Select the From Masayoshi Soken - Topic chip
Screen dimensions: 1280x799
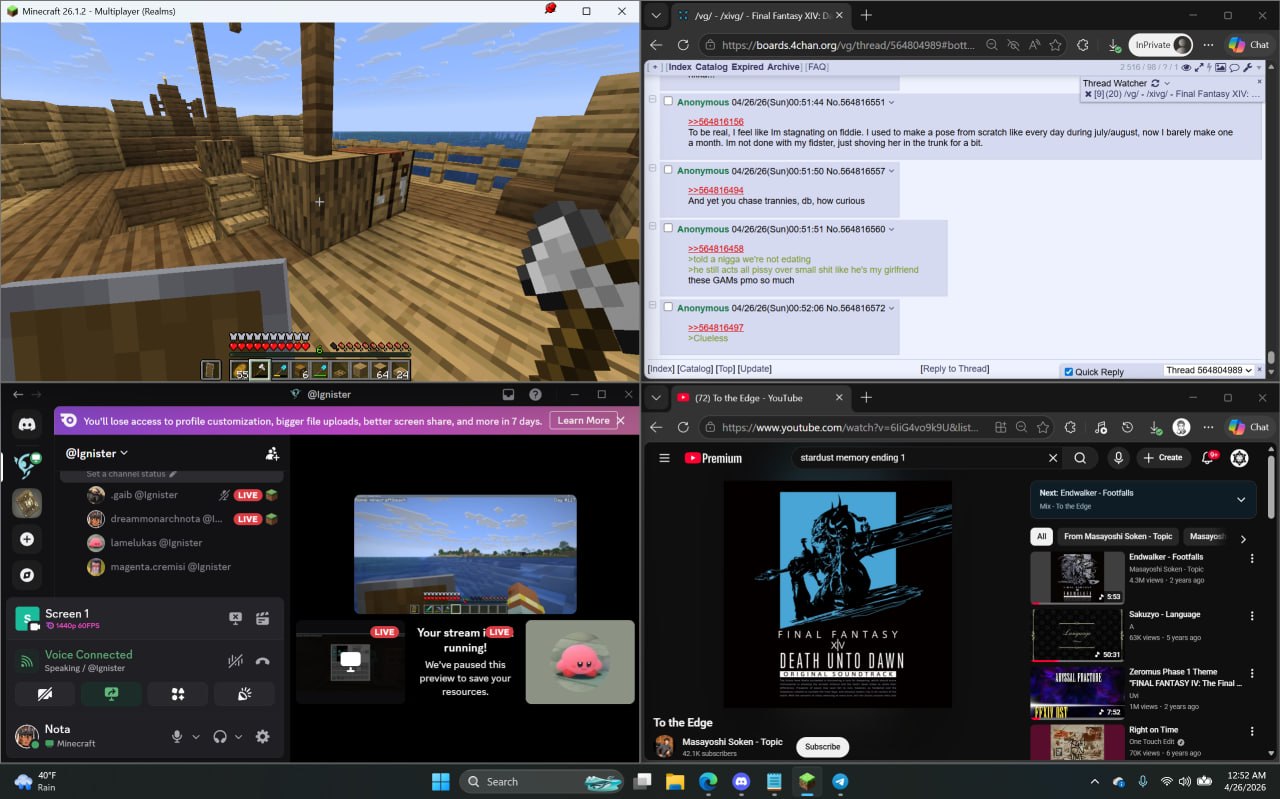[x=1117, y=537]
